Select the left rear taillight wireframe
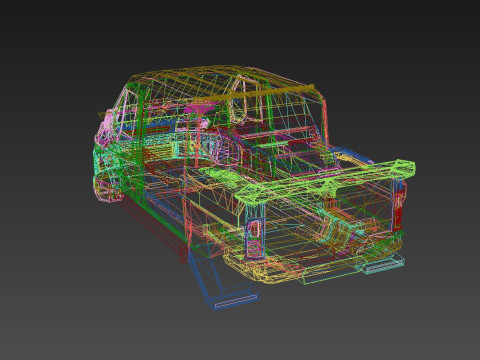Viewport: 480px width, 360px height. click(255, 238)
